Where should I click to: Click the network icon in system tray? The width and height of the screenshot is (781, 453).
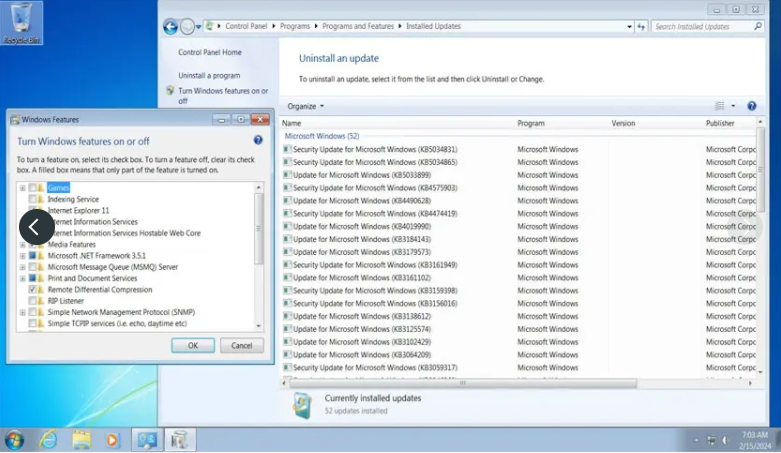tap(711, 440)
